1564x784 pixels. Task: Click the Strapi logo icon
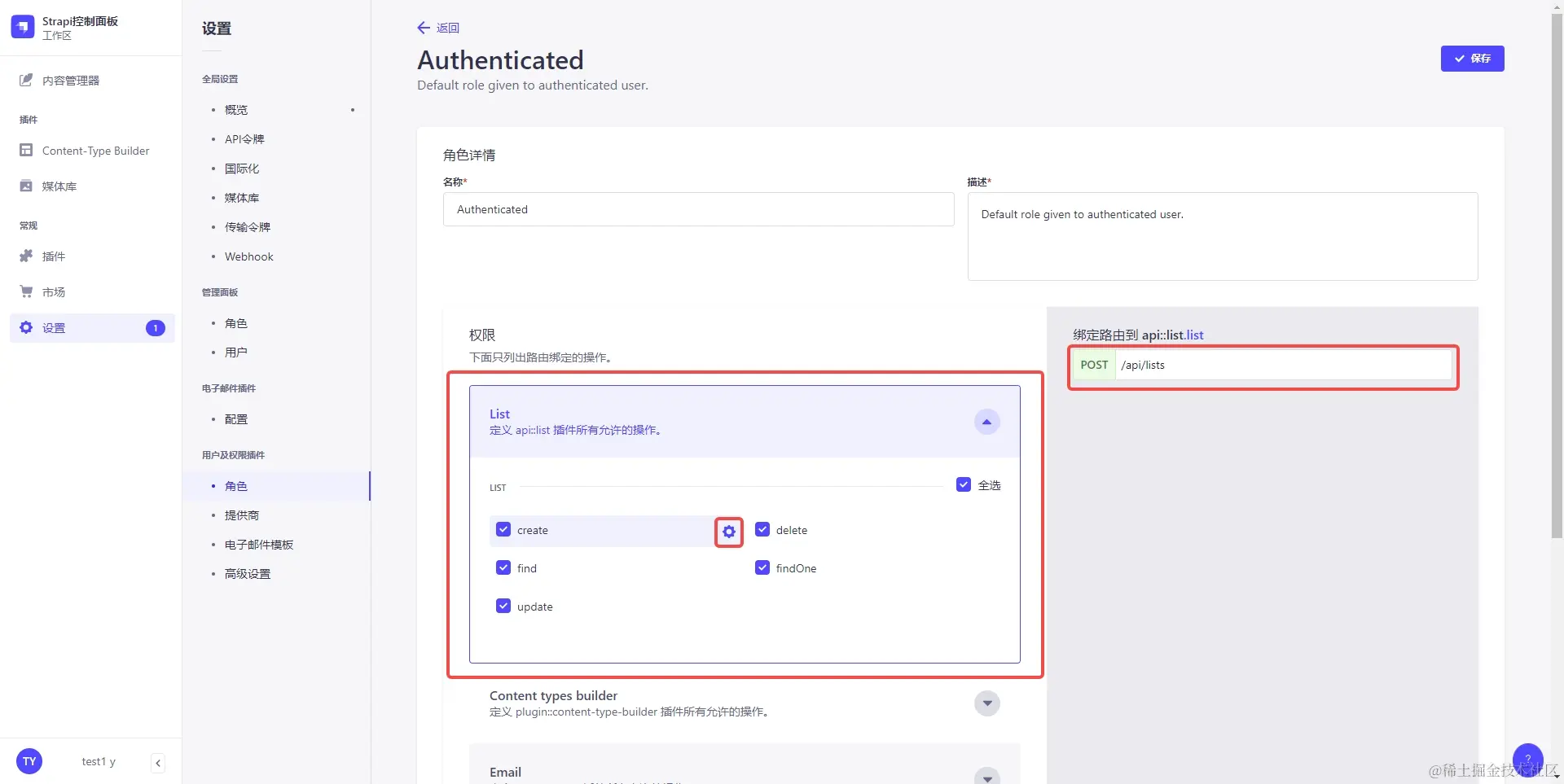tap(23, 27)
